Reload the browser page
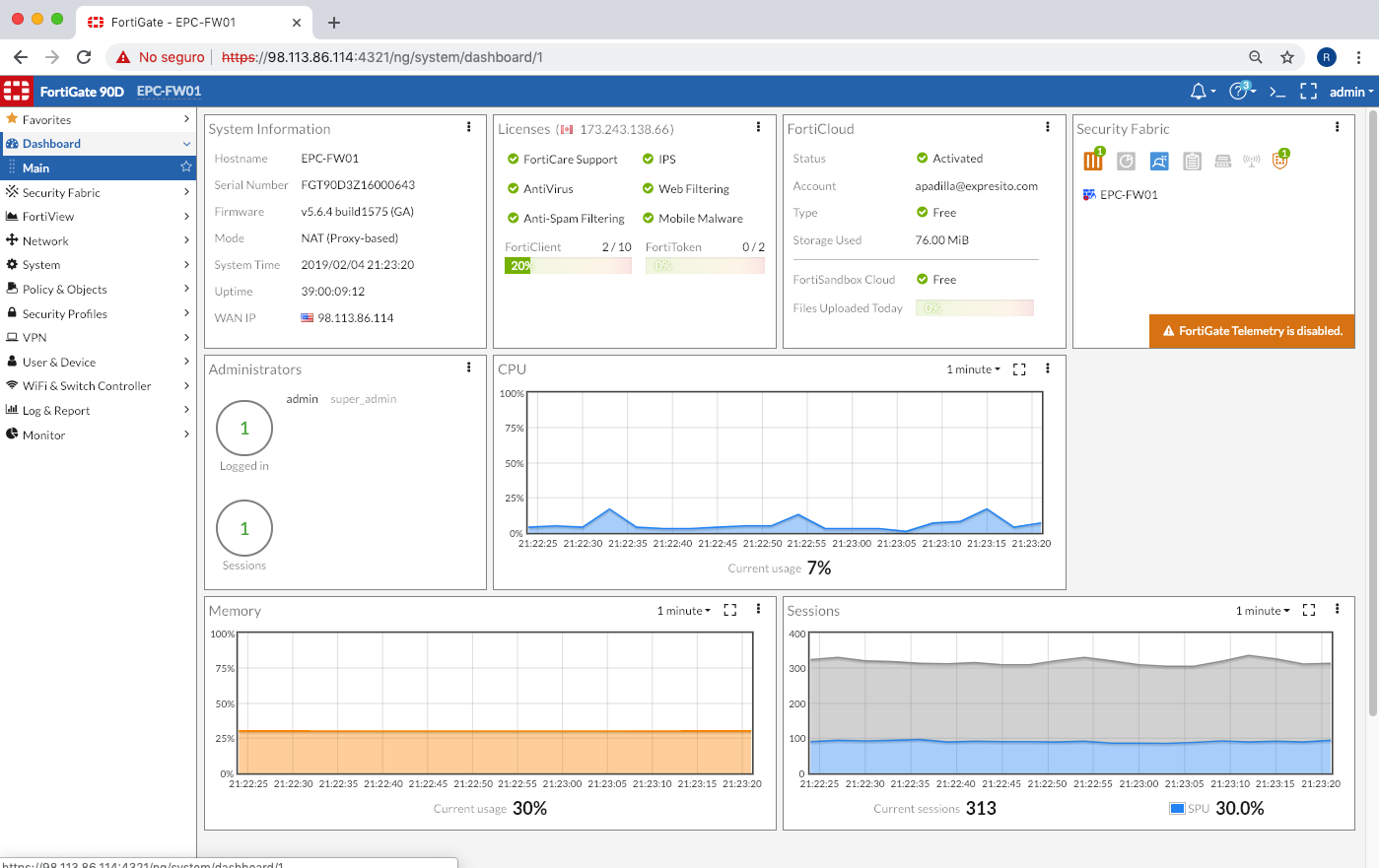The width and height of the screenshot is (1379, 868). tap(84, 57)
